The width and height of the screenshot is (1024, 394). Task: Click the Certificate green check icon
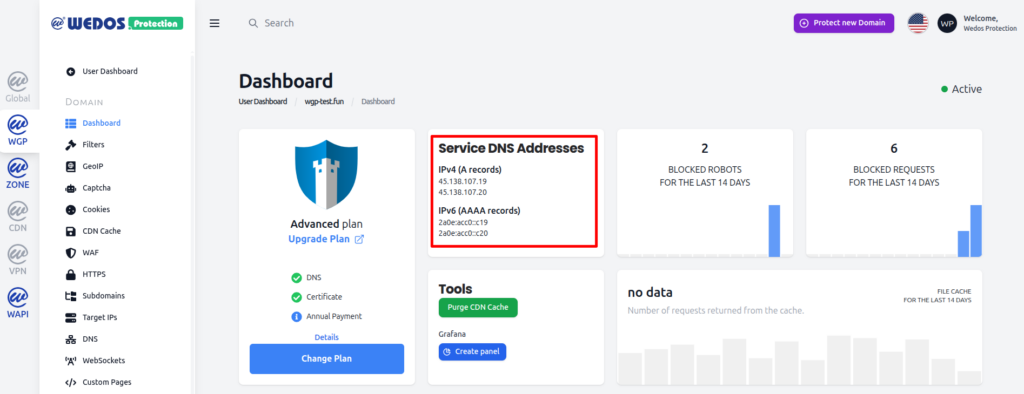pos(296,297)
